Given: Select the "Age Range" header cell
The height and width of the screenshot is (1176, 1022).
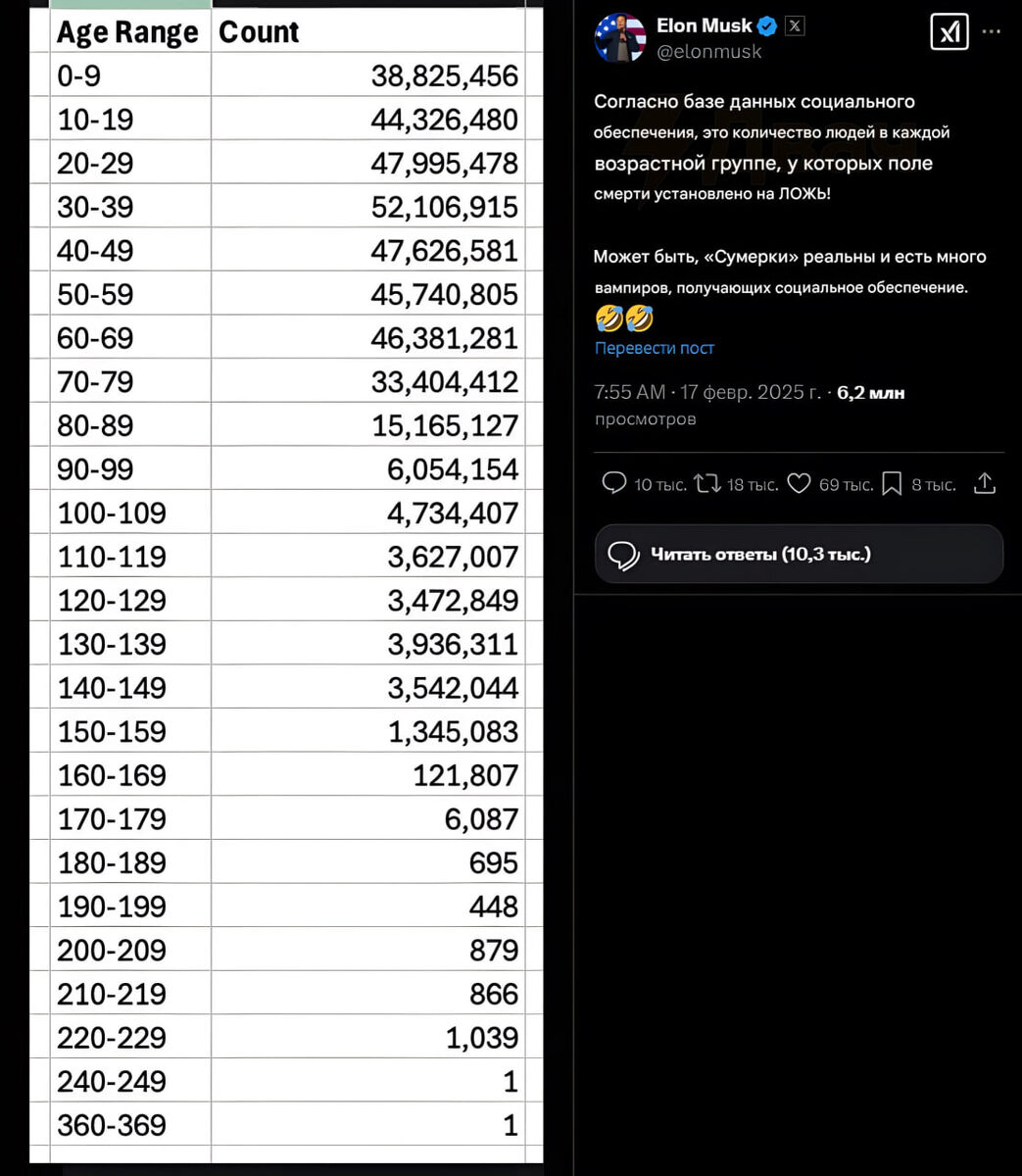Looking at the screenshot, I should [128, 32].
